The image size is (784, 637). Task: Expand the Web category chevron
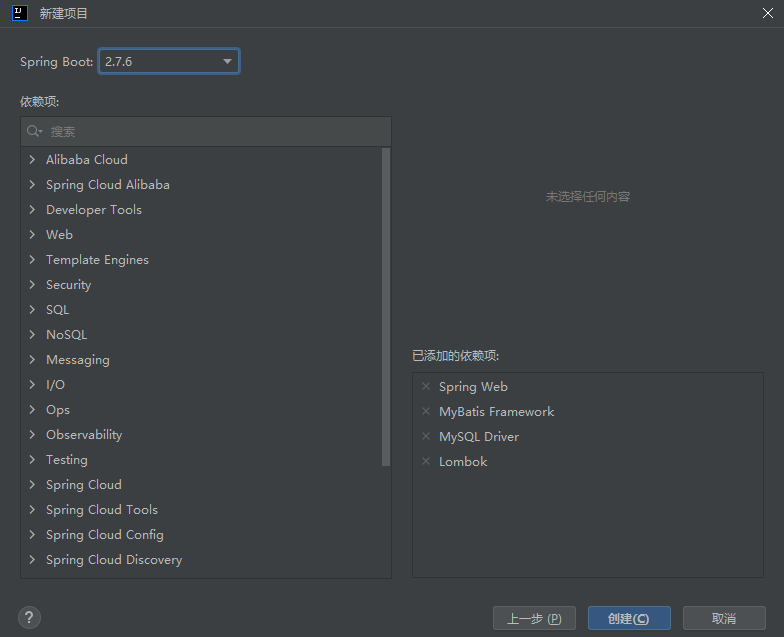(32, 234)
